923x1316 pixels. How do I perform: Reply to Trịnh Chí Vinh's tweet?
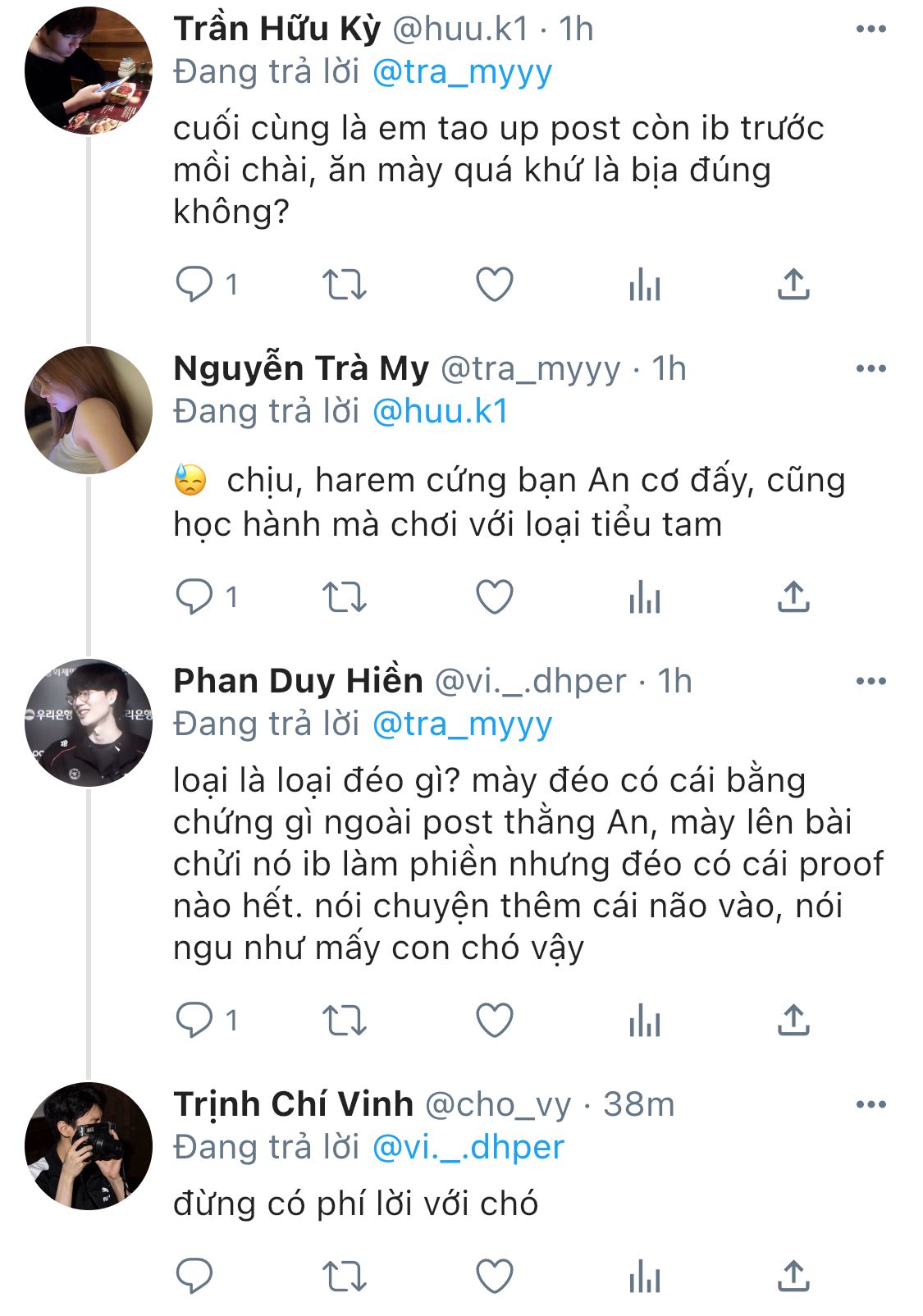[x=194, y=1276]
